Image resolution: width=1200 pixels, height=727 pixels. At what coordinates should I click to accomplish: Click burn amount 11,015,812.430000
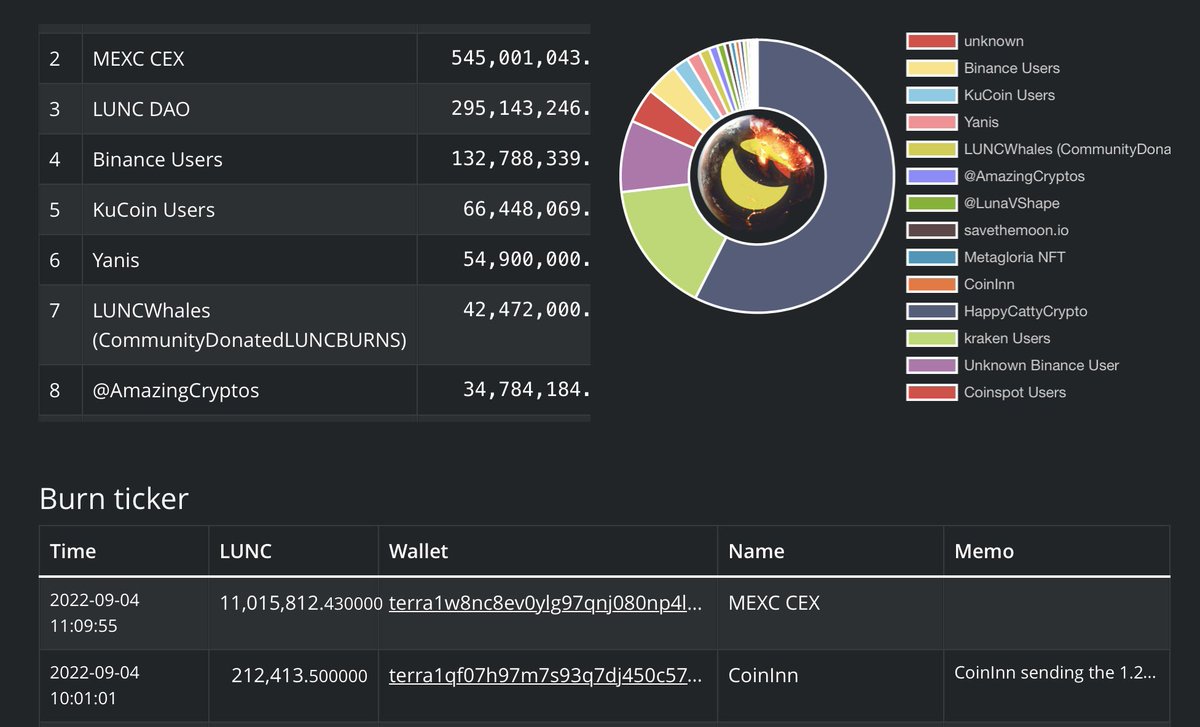point(302,604)
